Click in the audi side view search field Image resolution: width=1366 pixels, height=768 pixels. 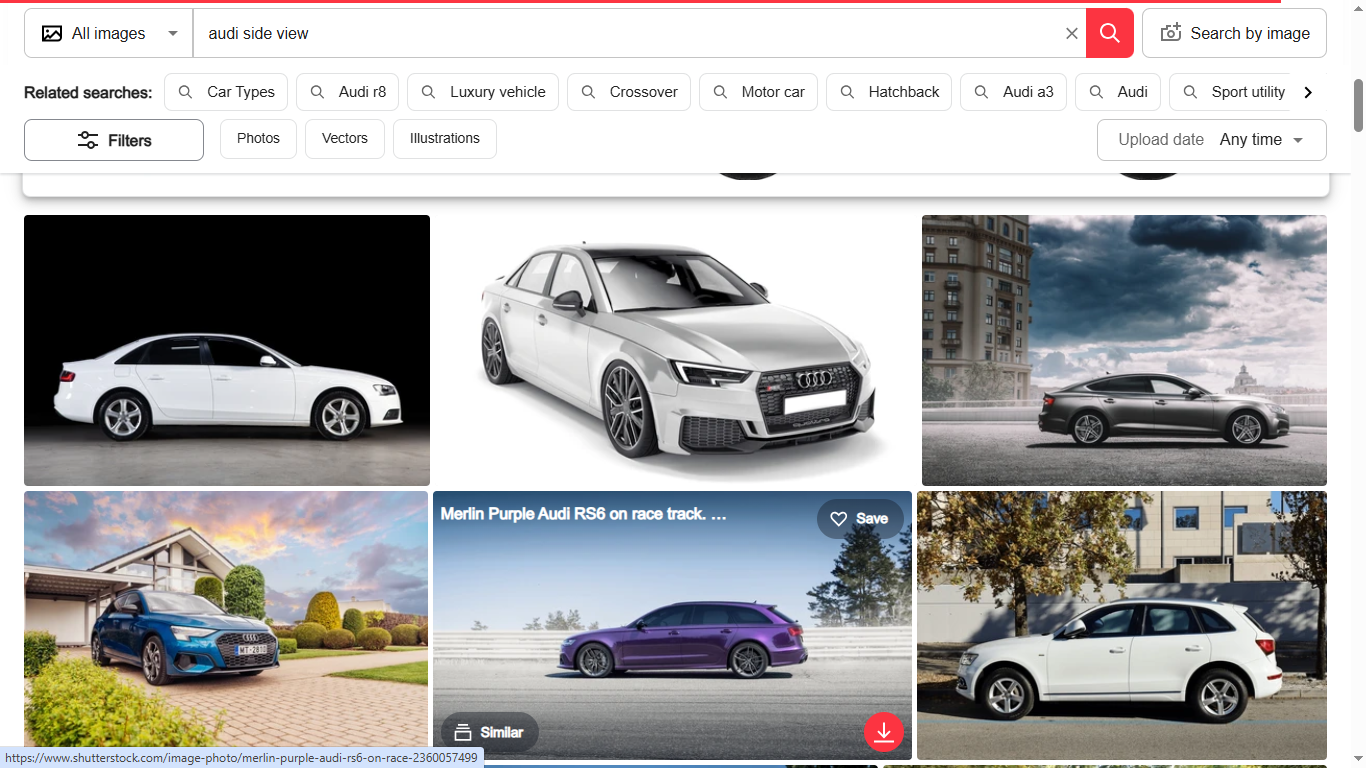pyautogui.click(x=620, y=33)
